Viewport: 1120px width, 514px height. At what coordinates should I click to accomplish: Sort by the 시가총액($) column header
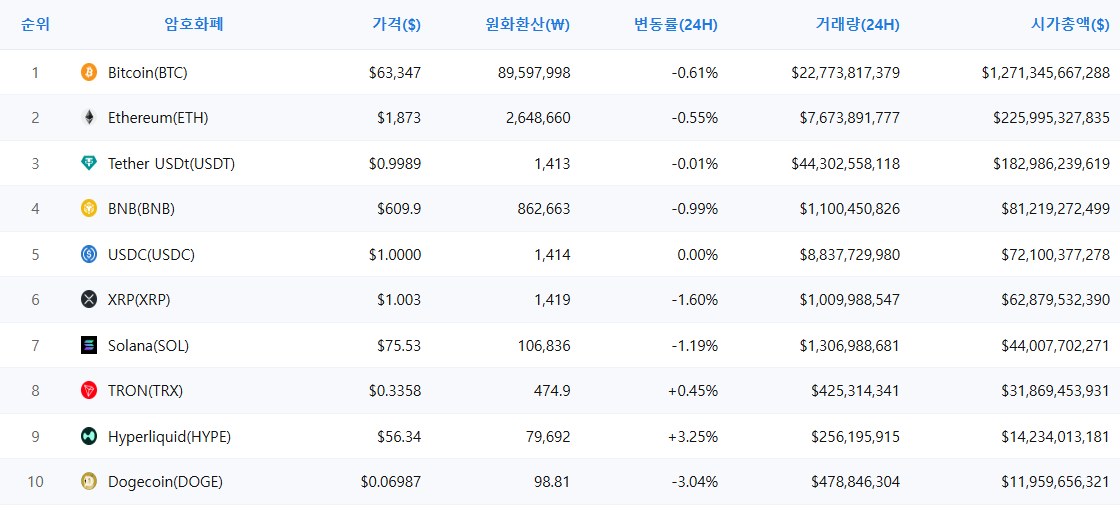[x=1070, y=24]
